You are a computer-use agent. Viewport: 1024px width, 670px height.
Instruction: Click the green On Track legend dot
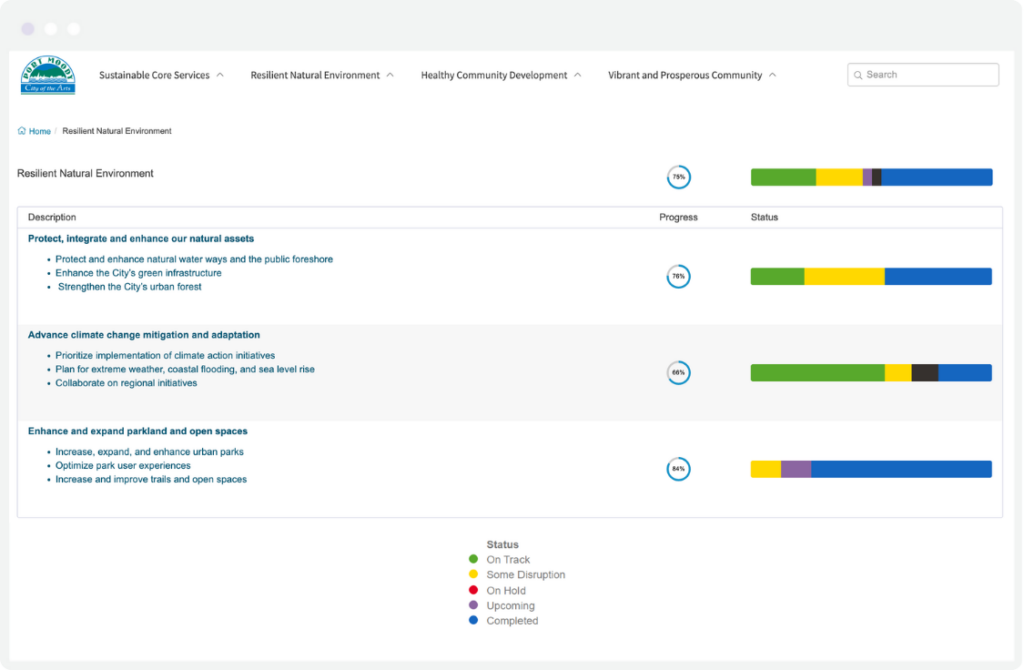pos(473,559)
